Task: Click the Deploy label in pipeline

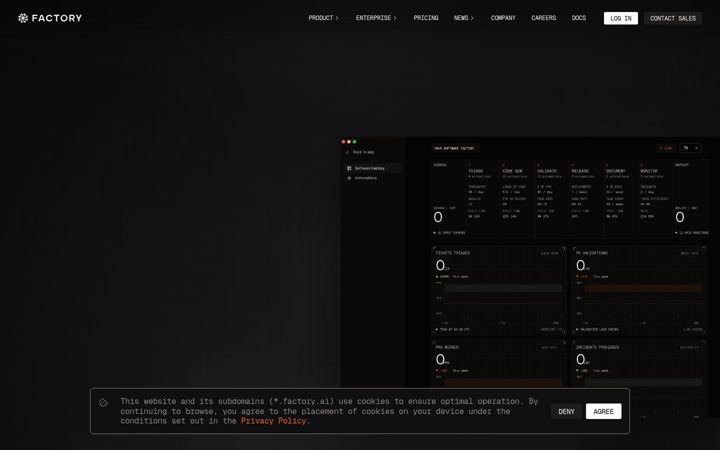Action: [x=681, y=165]
